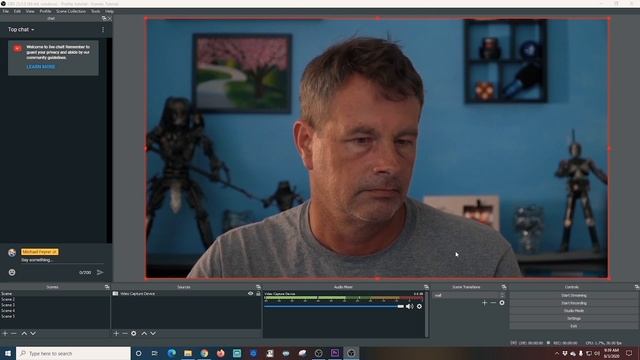Pop out the Scene Transitions dock
The image size is (640, 360).
504,287
